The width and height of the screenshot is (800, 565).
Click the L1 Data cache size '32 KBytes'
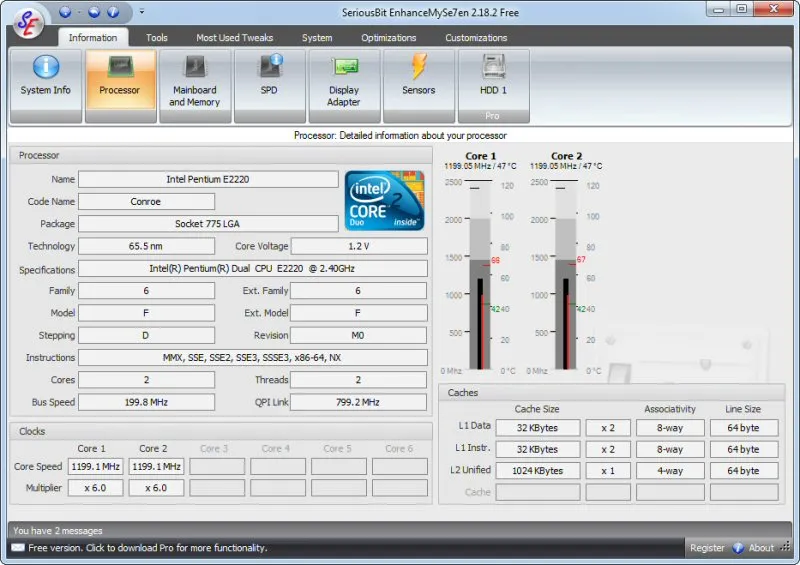538,428
